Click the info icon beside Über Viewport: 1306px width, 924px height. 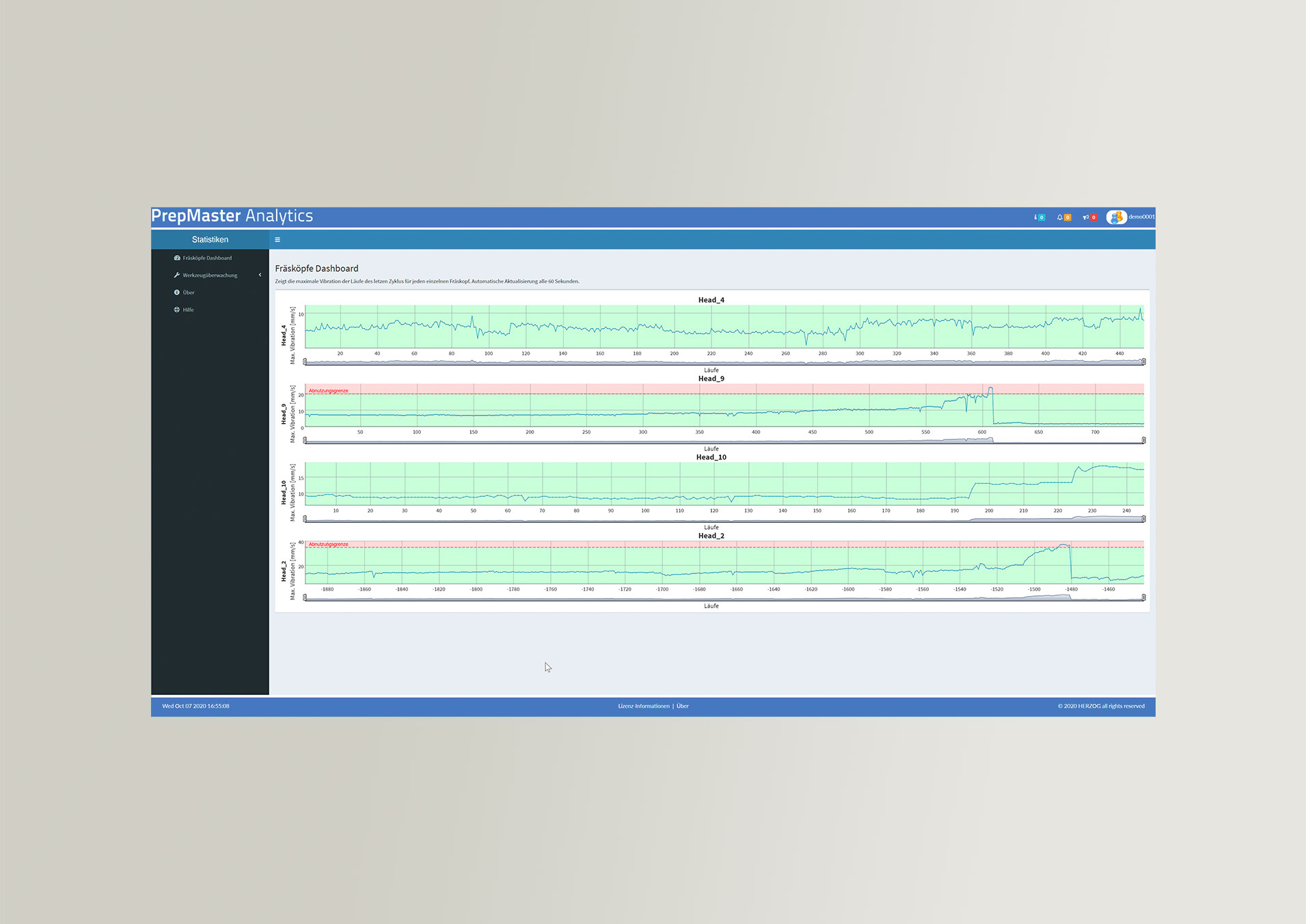point(177,293)
